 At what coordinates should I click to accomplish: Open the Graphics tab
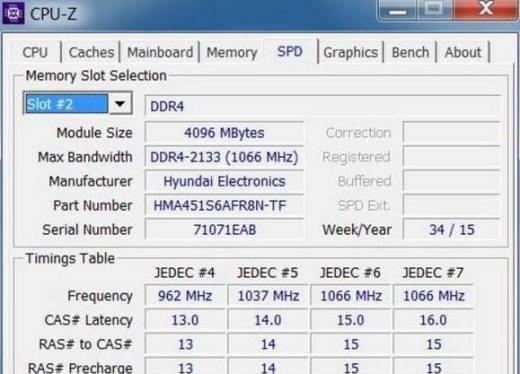pos(351,52)
